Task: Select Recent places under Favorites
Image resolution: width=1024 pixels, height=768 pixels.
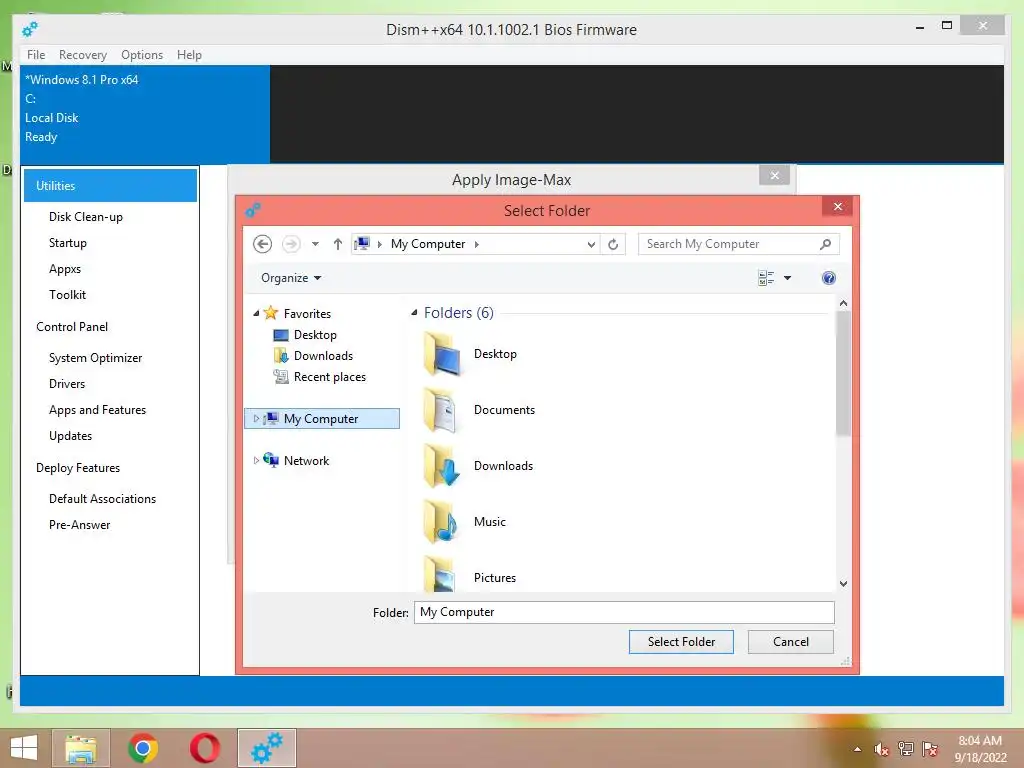Action: pos(330,377)
